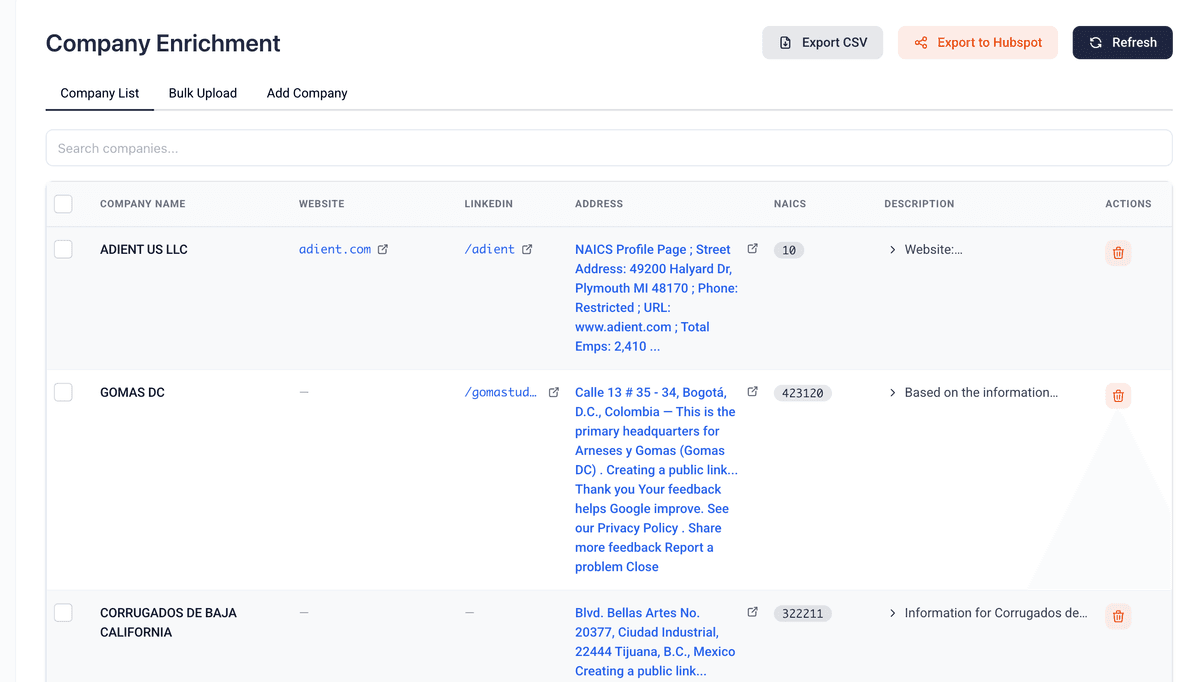Delete GOMAS DC with trash icon
This screenshot has width=1200, height=682.
(1118, 396)
